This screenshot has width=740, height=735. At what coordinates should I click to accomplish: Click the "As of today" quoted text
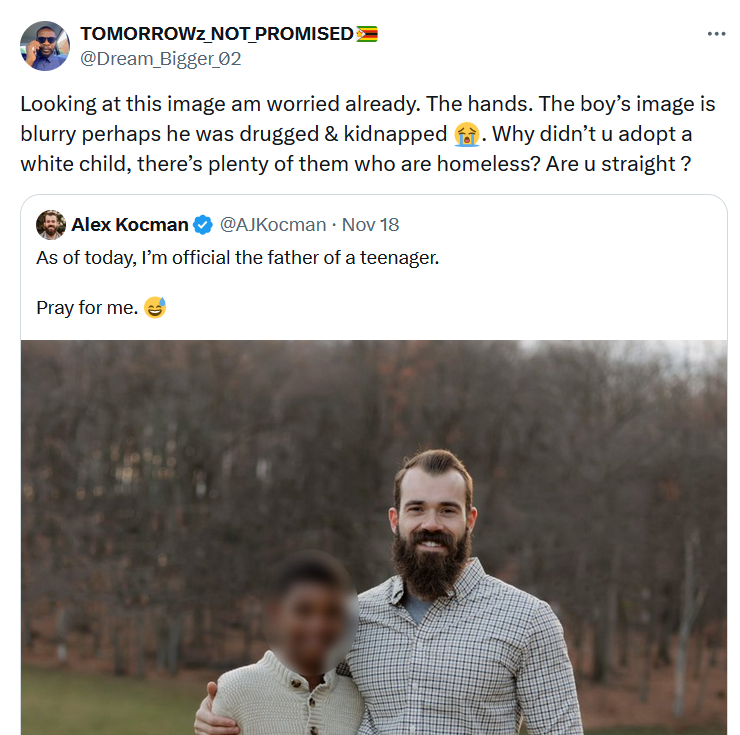(237, 258)
